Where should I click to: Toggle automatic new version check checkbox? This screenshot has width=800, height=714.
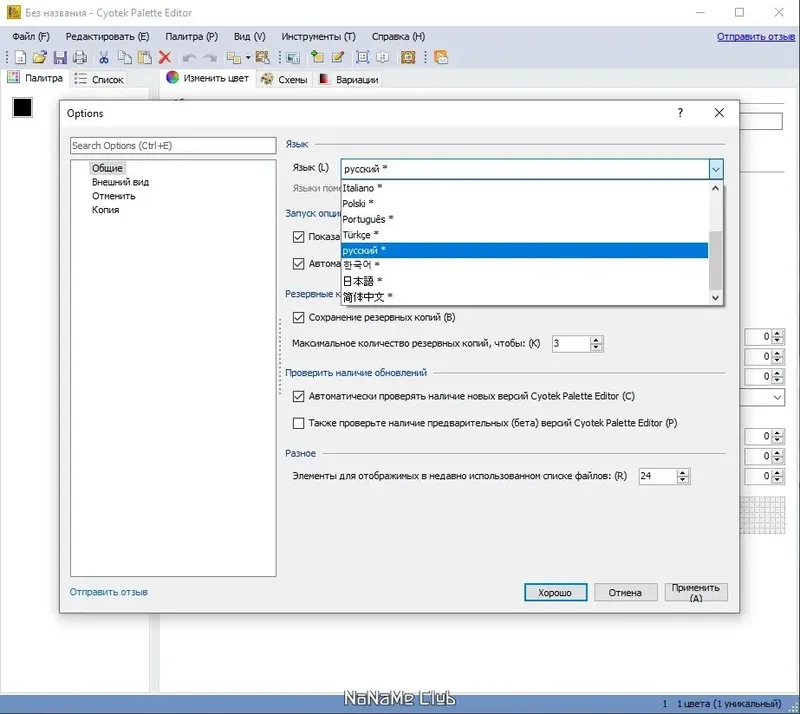298,397
